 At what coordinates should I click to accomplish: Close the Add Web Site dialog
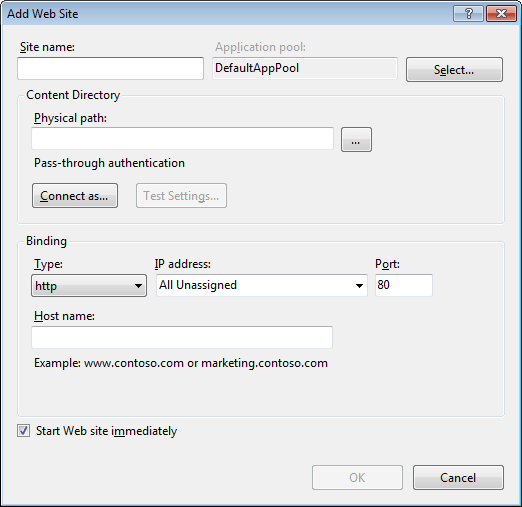[501, 14]
